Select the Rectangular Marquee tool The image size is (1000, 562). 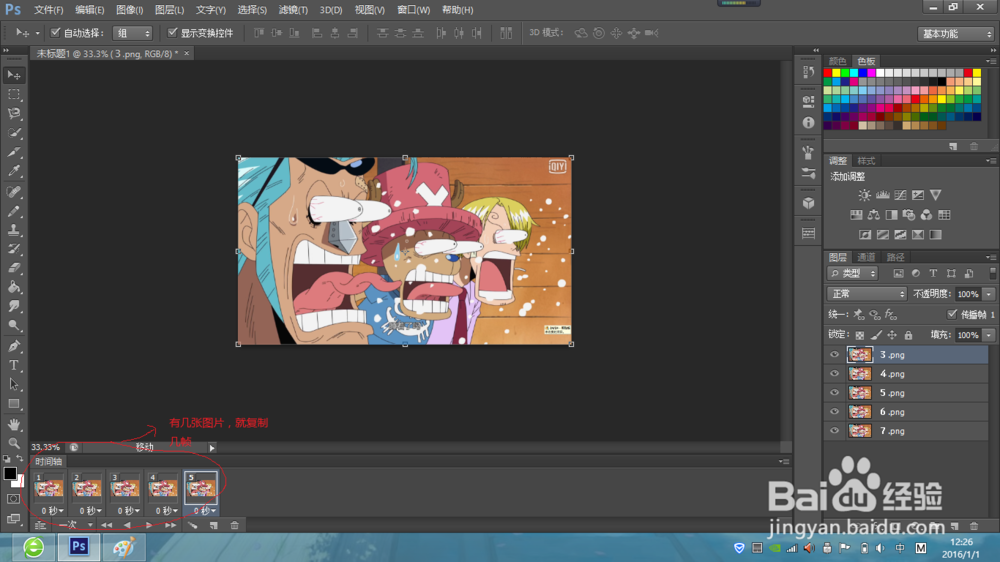click(x=14, y=94)
